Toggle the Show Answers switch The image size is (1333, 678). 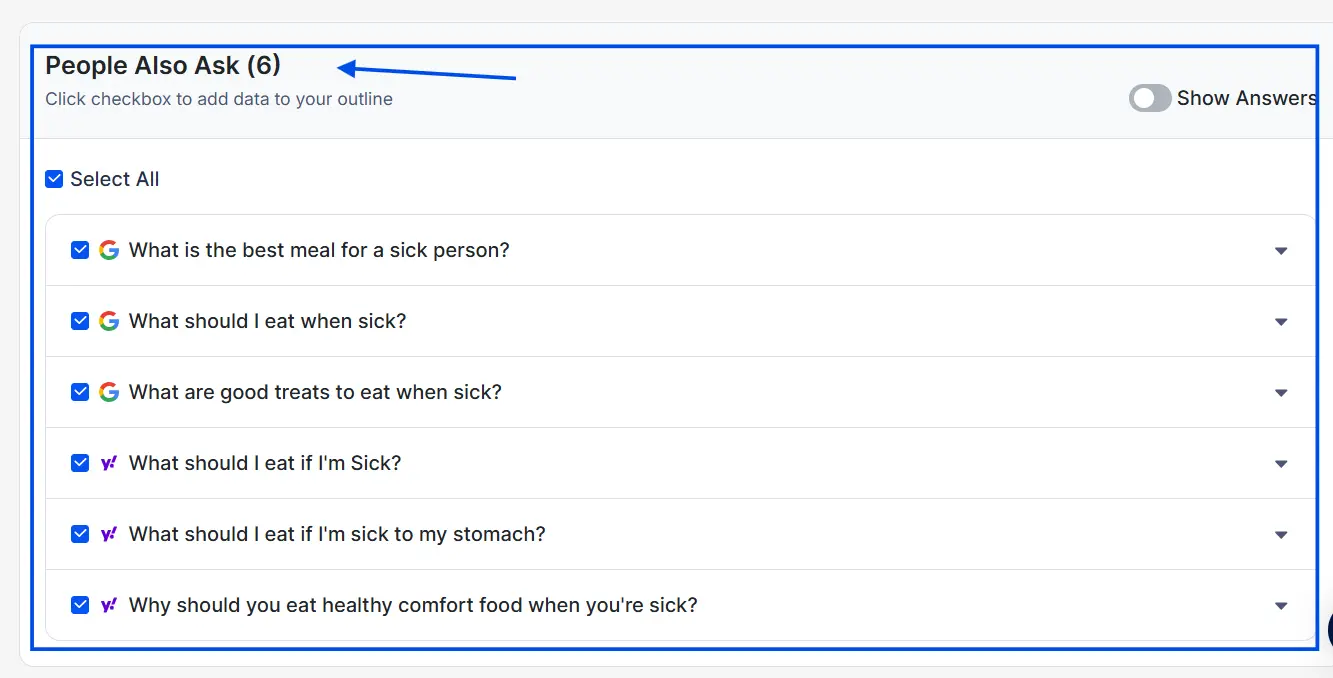click(x=1150, y=98)
